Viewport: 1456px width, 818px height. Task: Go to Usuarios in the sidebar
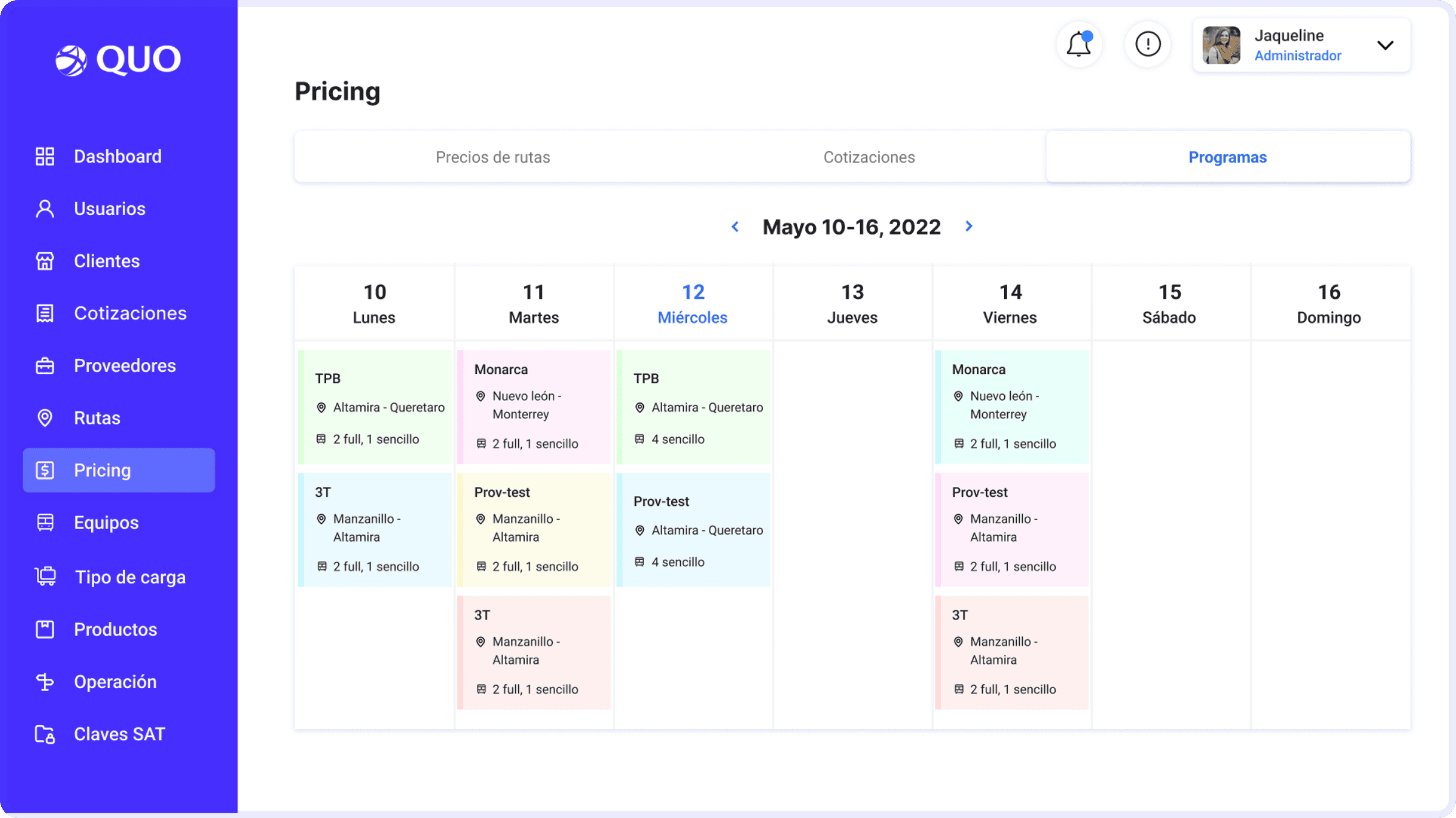[x=109, y=209]
